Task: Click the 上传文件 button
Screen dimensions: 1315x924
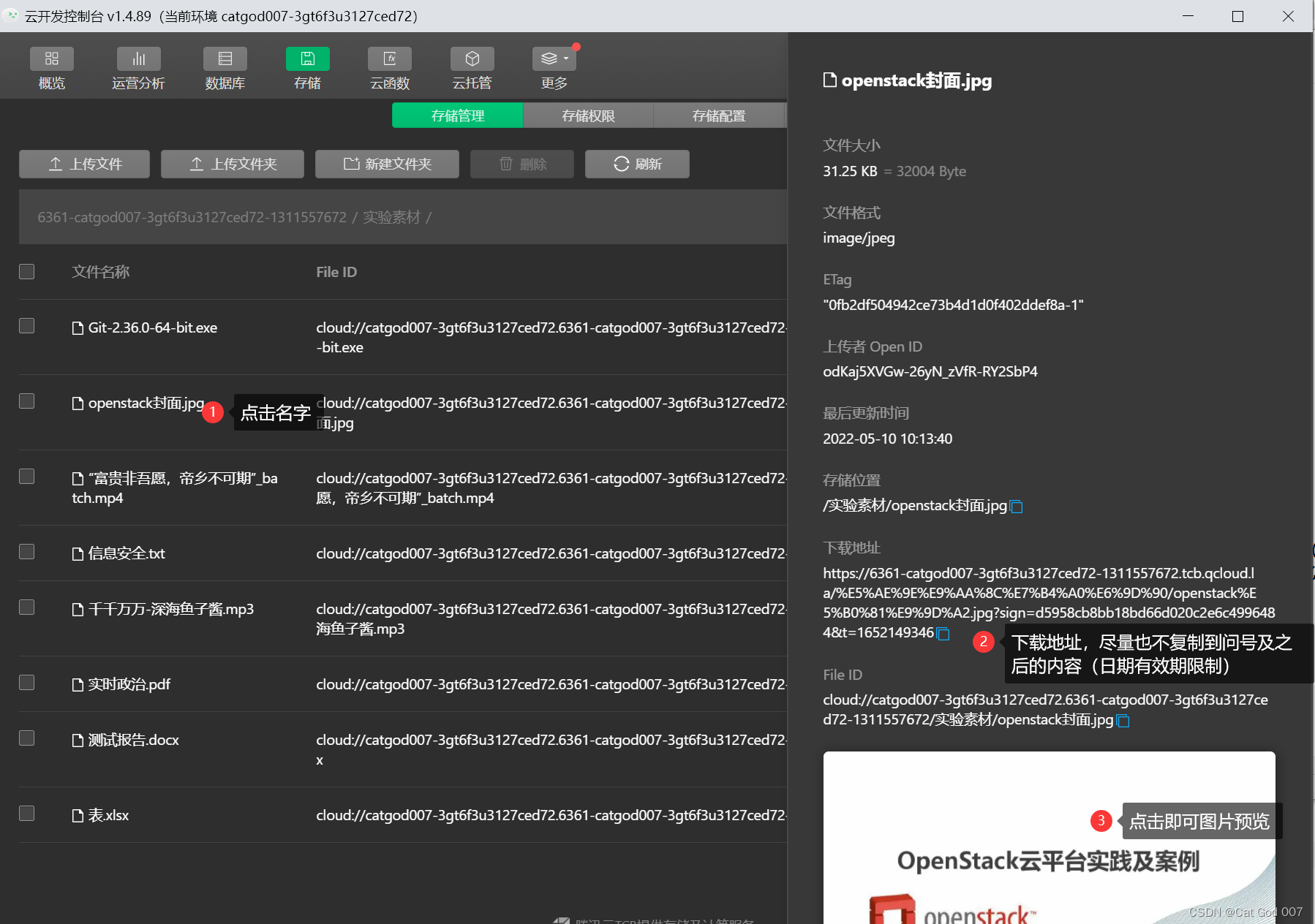Action: click(84, 164)
